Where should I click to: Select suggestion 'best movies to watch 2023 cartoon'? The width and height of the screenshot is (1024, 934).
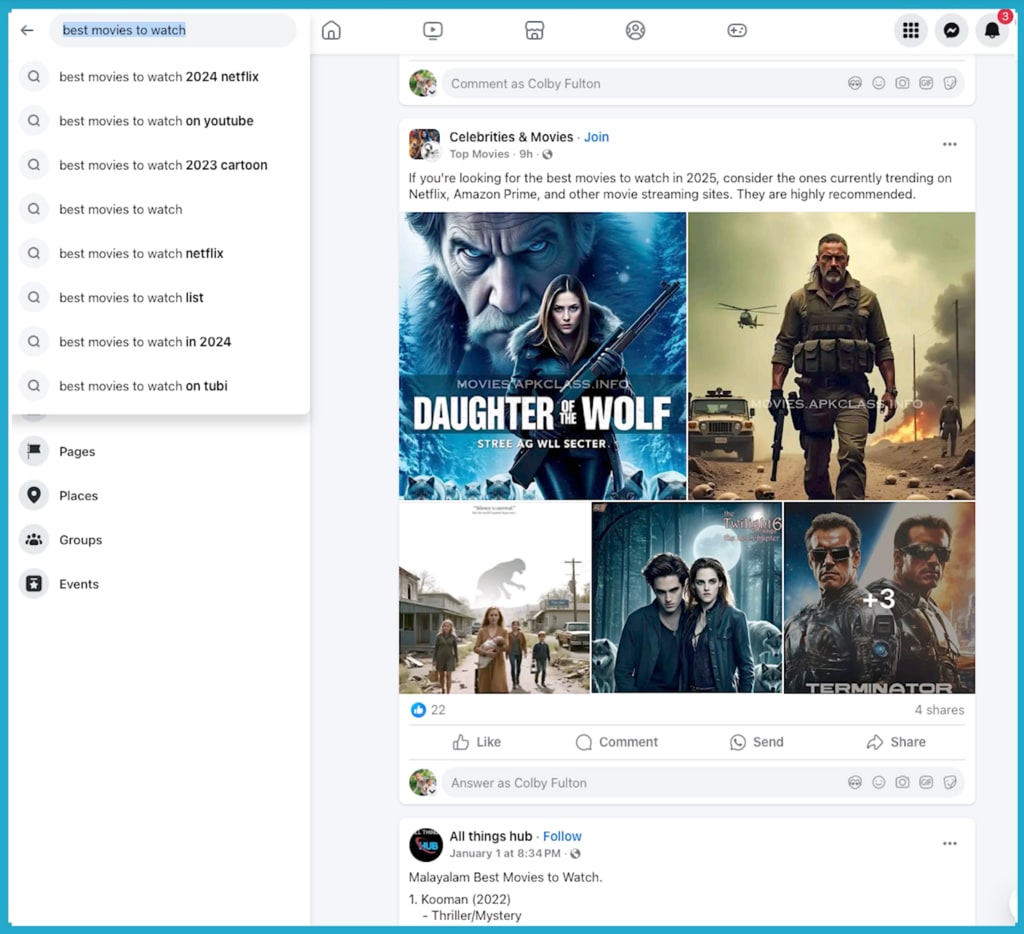tap(160, 165)
